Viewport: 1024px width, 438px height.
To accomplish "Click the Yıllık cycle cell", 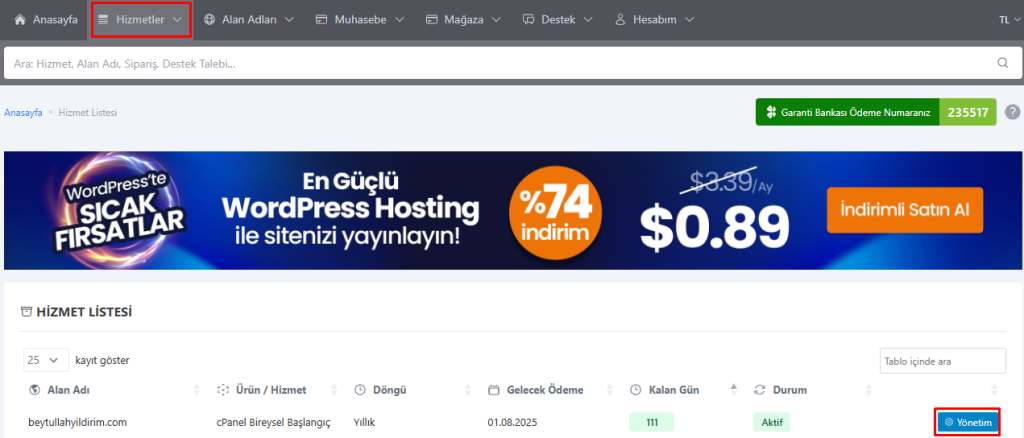I will coord(364,422).
